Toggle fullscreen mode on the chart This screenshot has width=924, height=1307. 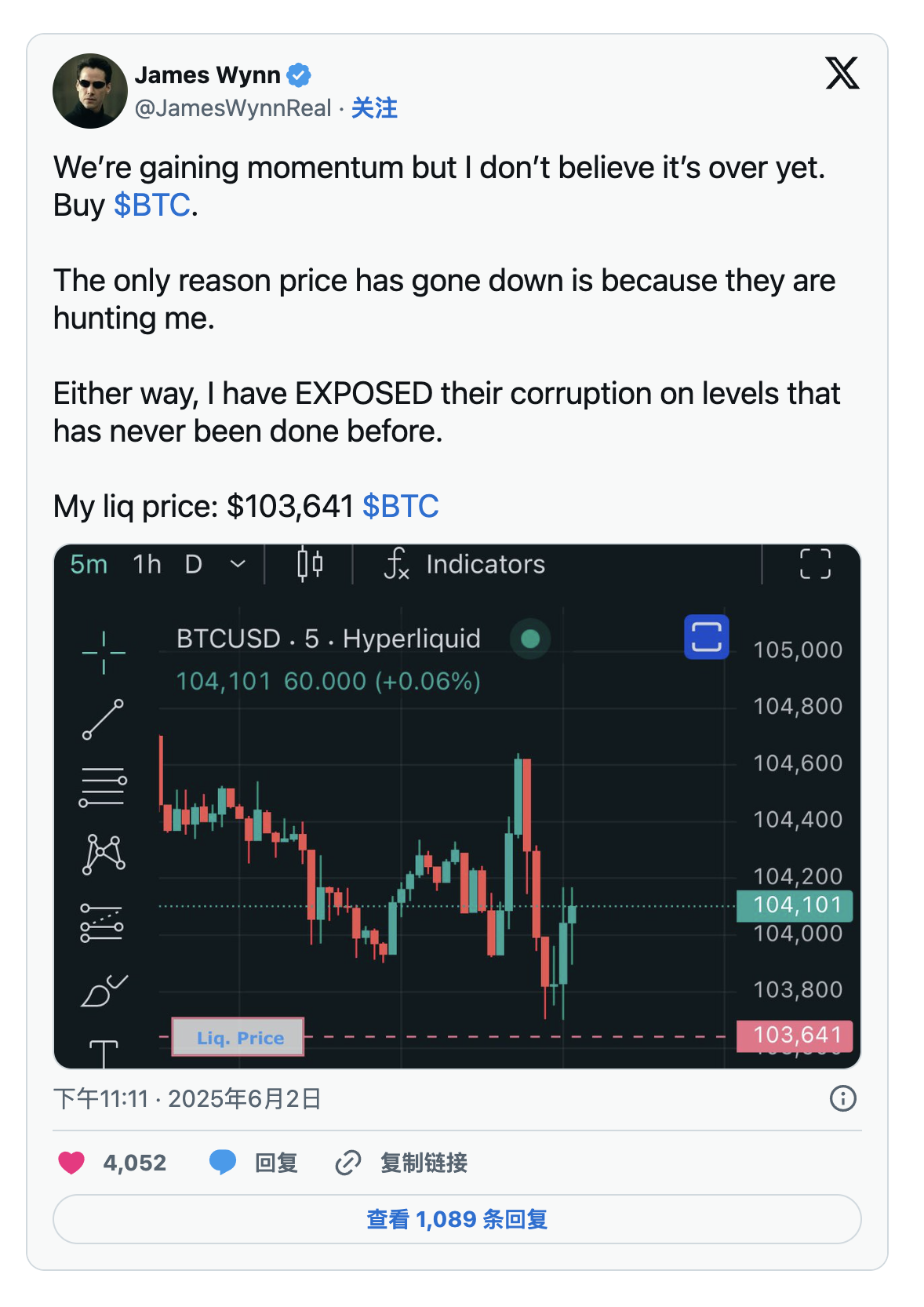(815, 564)
